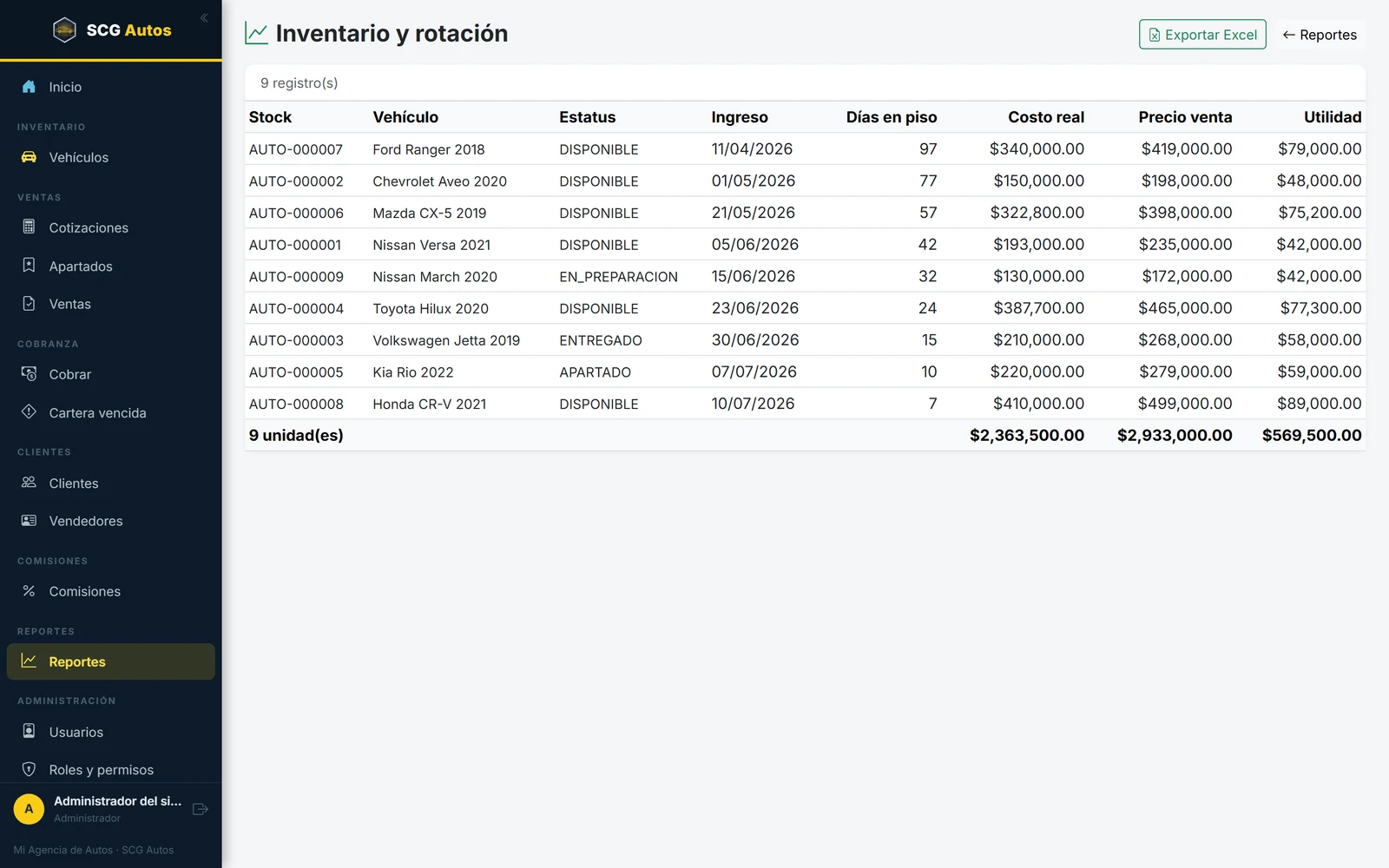
Task: Click the Cartera vencida warning icon
Action: click(29, 411)
